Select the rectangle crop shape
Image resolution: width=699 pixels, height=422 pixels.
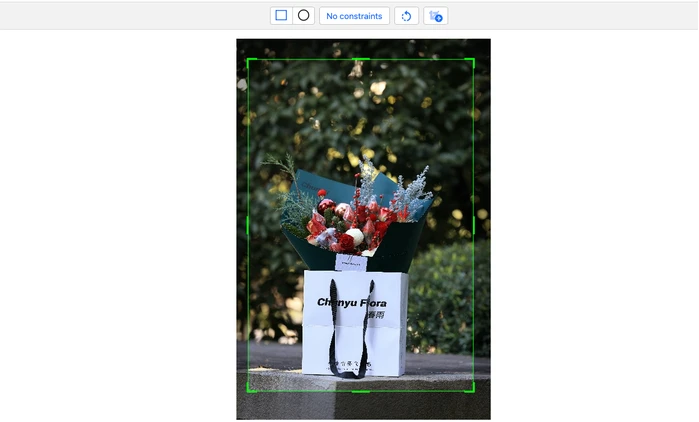(x=281, y=16)
